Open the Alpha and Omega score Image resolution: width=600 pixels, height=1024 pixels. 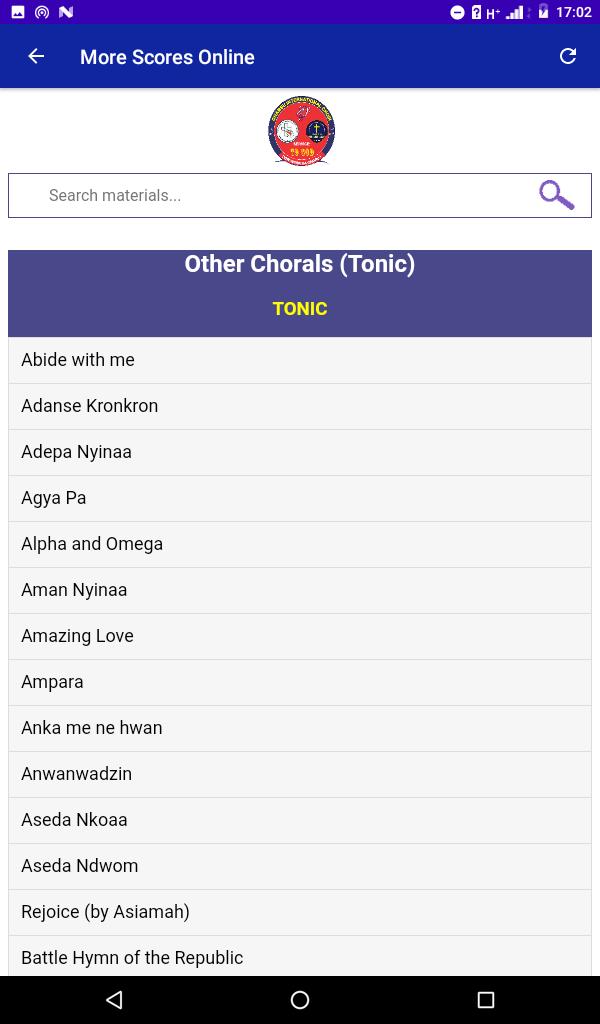tap(300, 544)
